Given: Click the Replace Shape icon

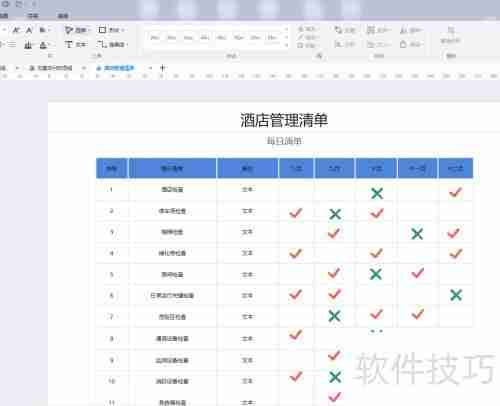Looking at the screenshot, I should click(x=451, y=35).
